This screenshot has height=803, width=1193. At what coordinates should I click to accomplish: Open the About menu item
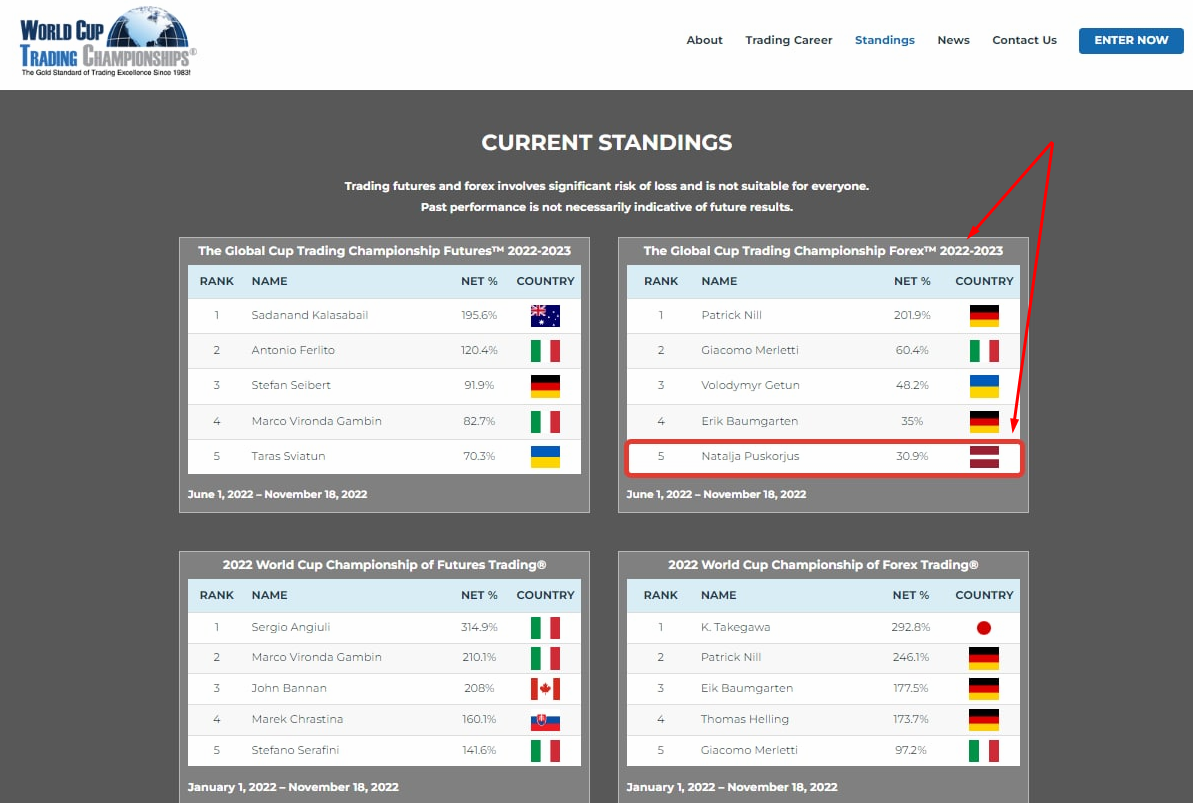point(704,40)
